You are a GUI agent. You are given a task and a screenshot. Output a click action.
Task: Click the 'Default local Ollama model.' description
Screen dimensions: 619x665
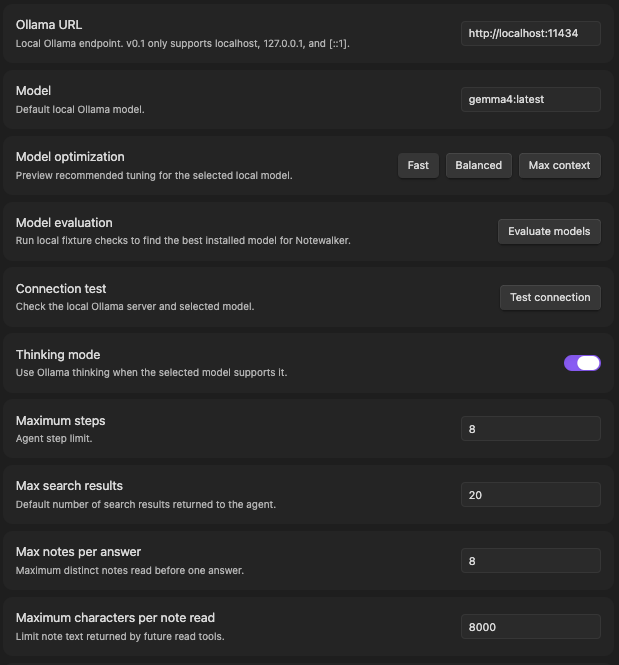click(x=80, y=109)
